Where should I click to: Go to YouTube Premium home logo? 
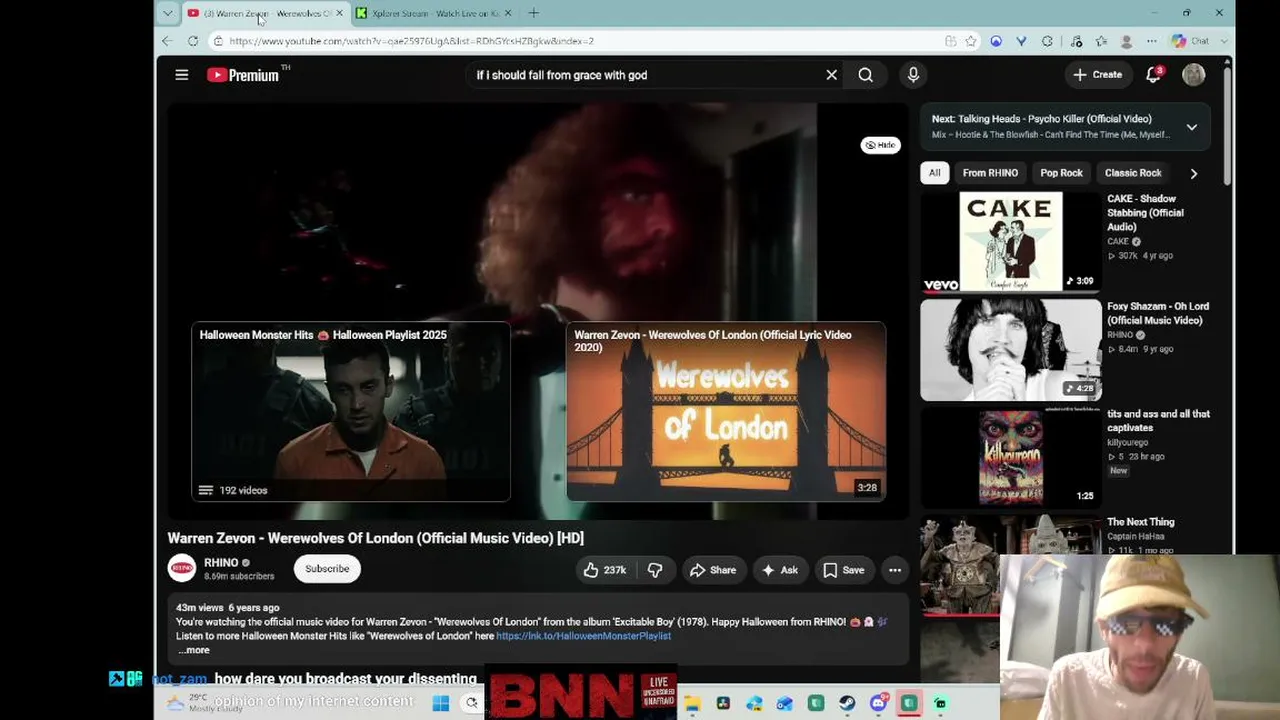pyautogui.click(x=243, y=75)
